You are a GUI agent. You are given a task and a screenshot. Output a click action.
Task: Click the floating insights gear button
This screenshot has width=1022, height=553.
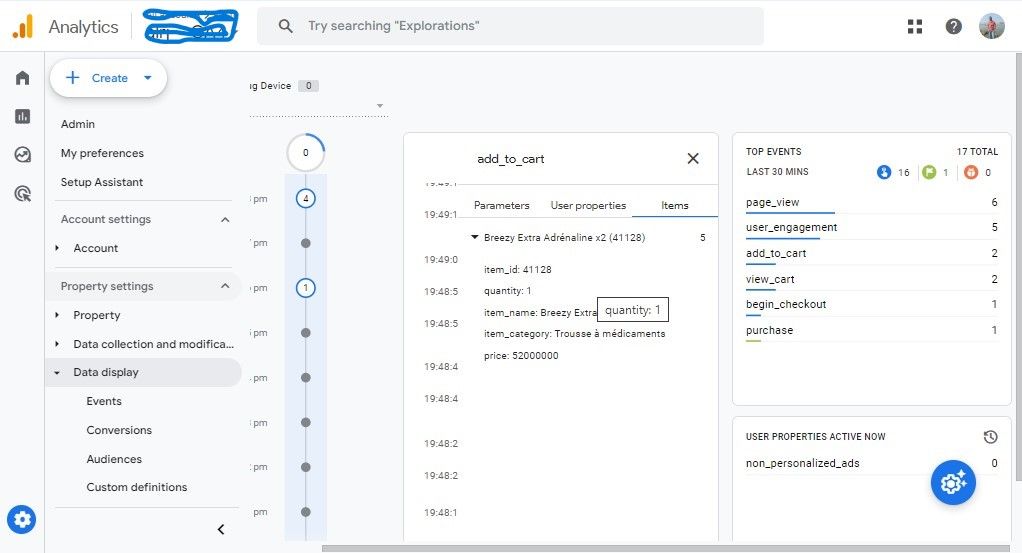953,483
